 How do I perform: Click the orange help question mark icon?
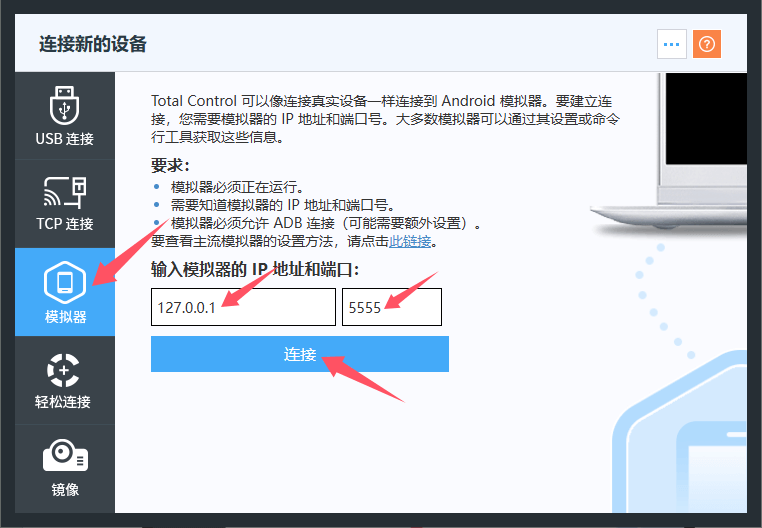pos(707,44)
